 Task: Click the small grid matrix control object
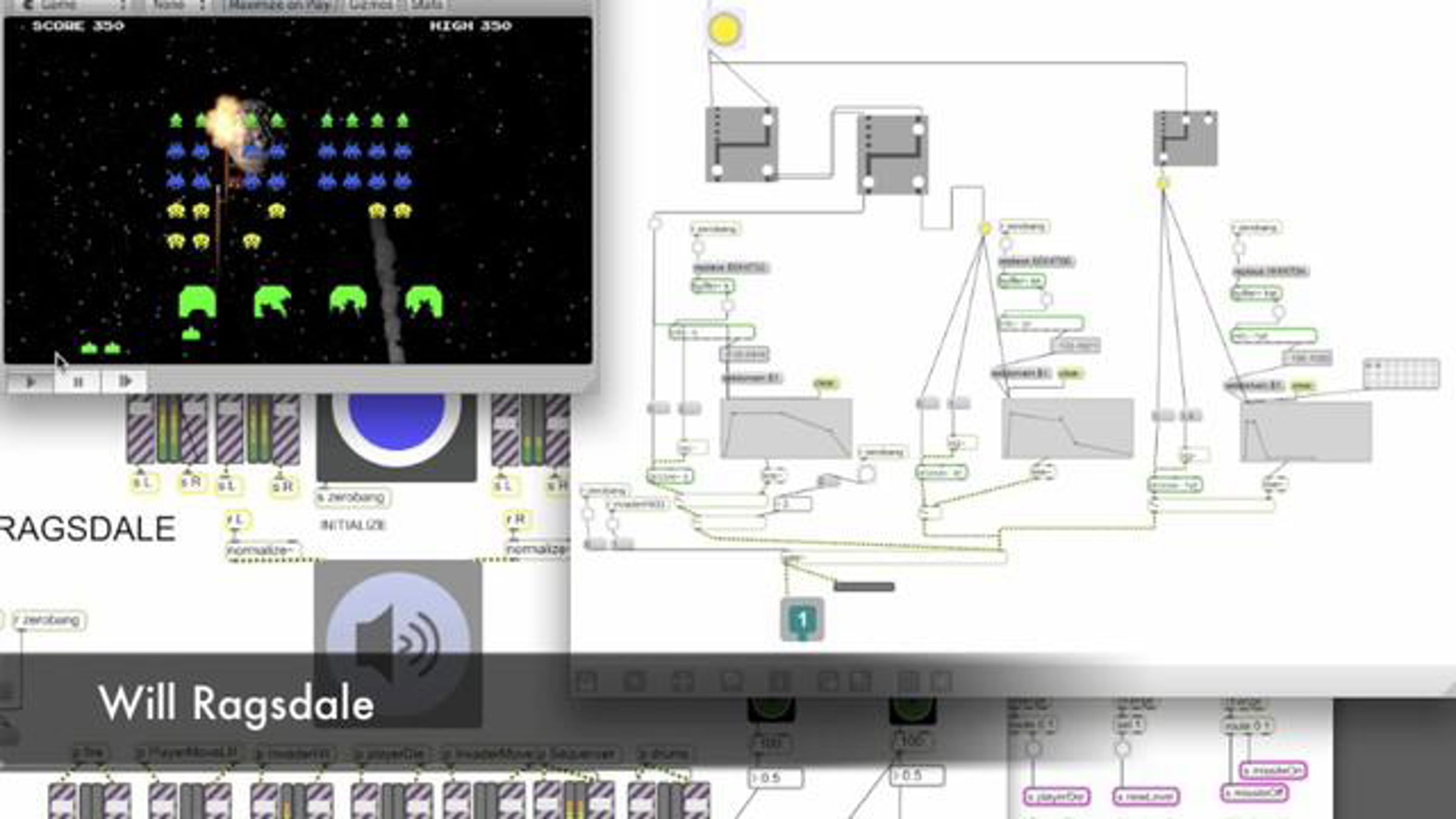pos(1401,373)
